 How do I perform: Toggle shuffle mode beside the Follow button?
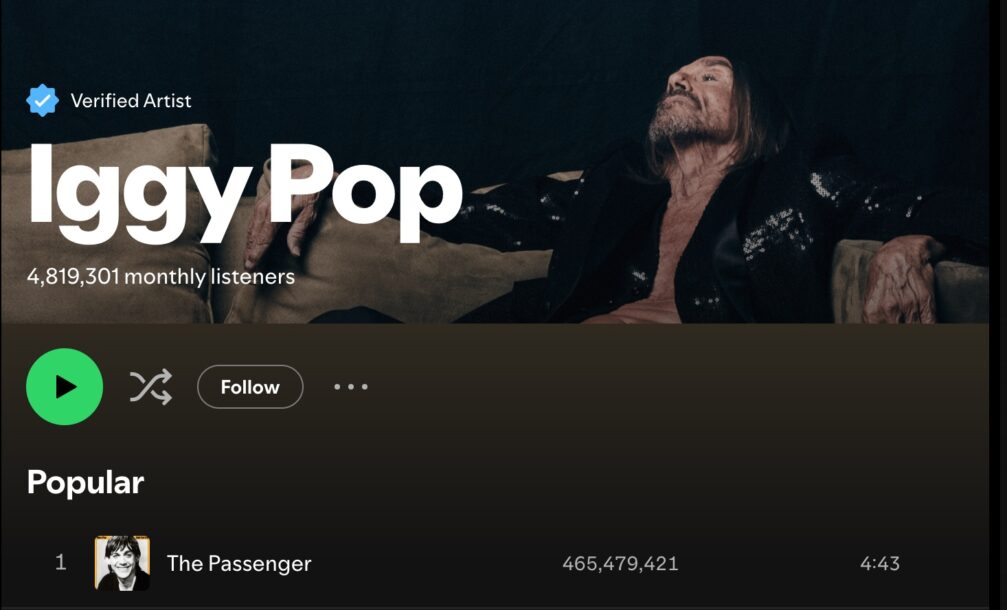151,387
